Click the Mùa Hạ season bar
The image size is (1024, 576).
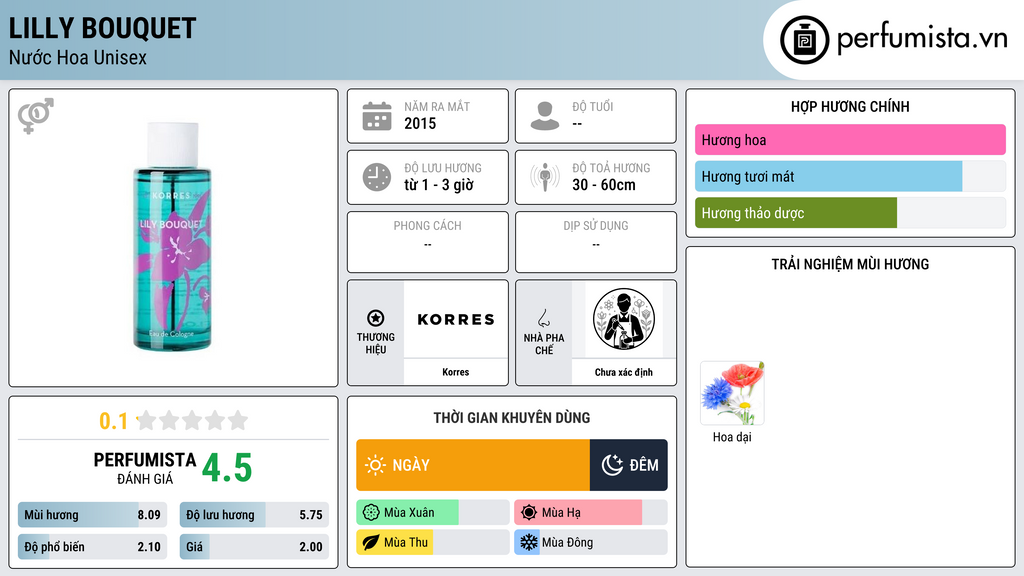click(590, 513)
